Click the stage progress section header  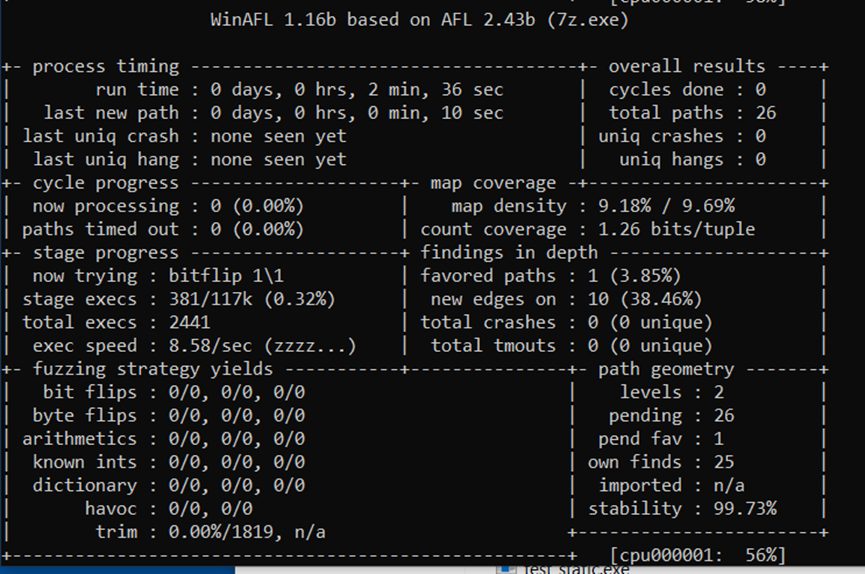point(105,252)
